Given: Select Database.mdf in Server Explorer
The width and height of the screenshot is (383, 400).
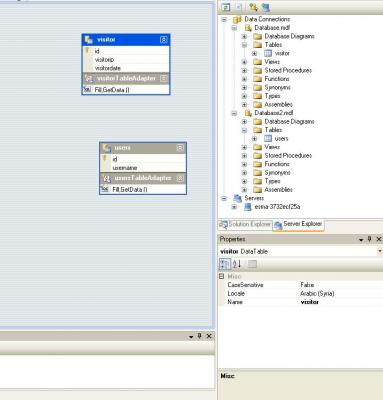Looking at the screenshot, I should pos(272,28).
